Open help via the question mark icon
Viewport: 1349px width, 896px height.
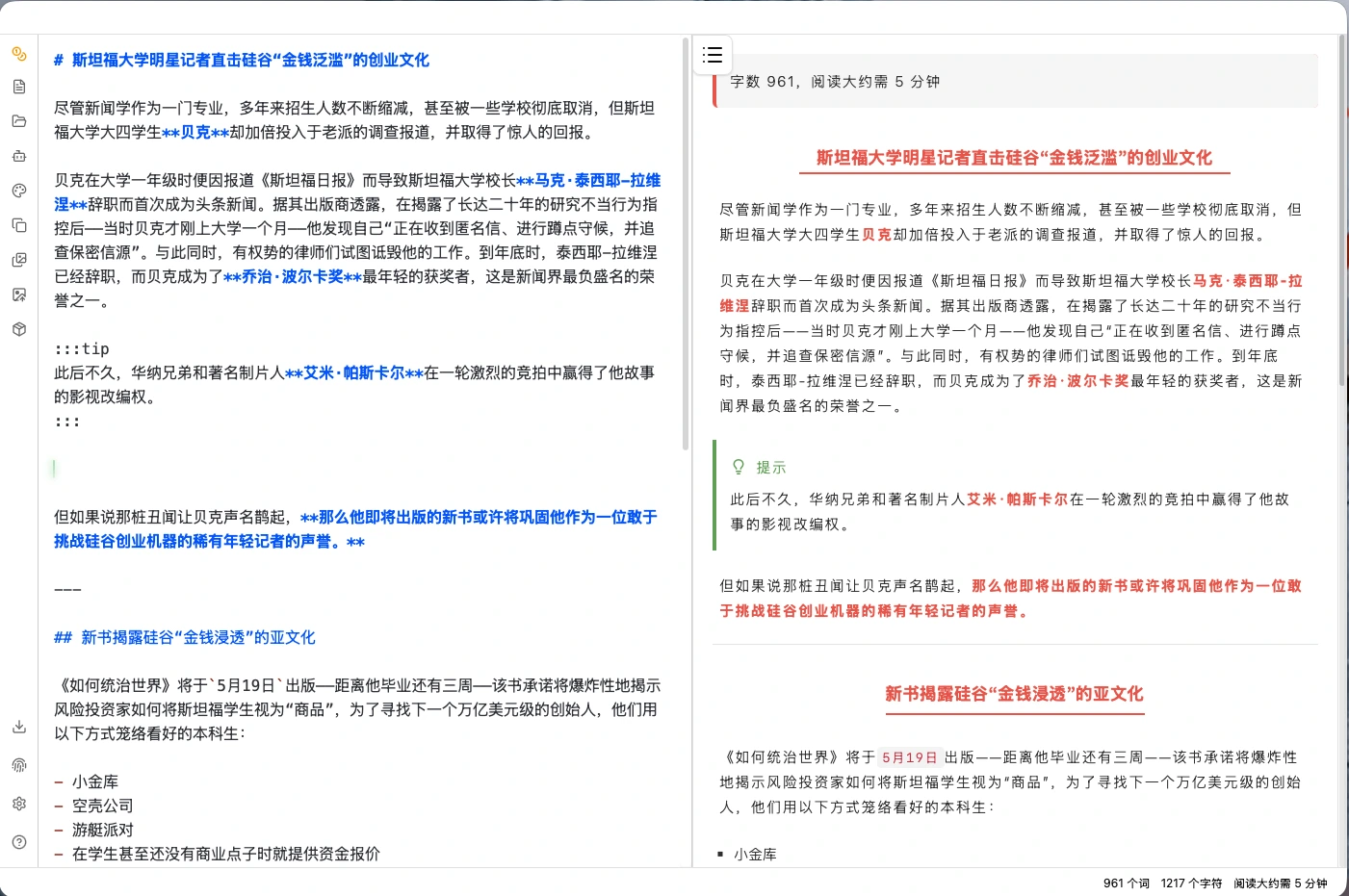click(18, 842)
